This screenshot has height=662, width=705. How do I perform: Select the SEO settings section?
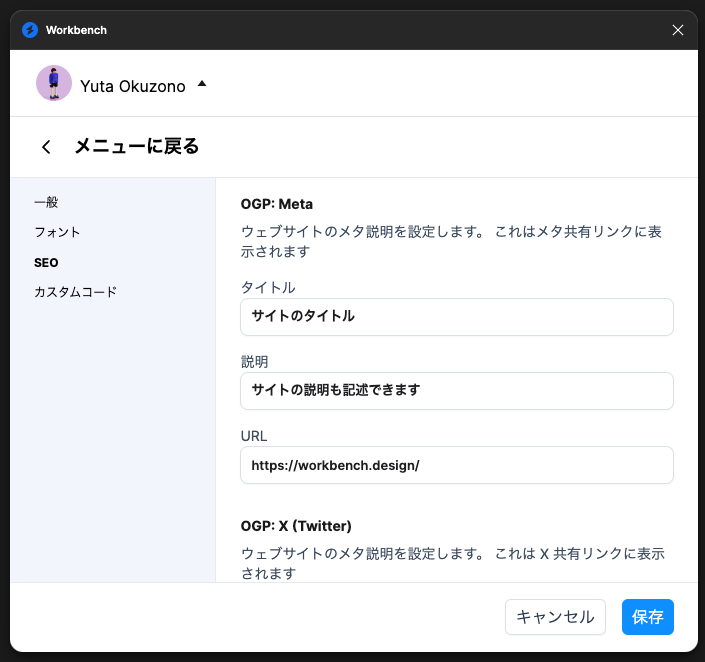pyautogui.click(x=46, y=263)
